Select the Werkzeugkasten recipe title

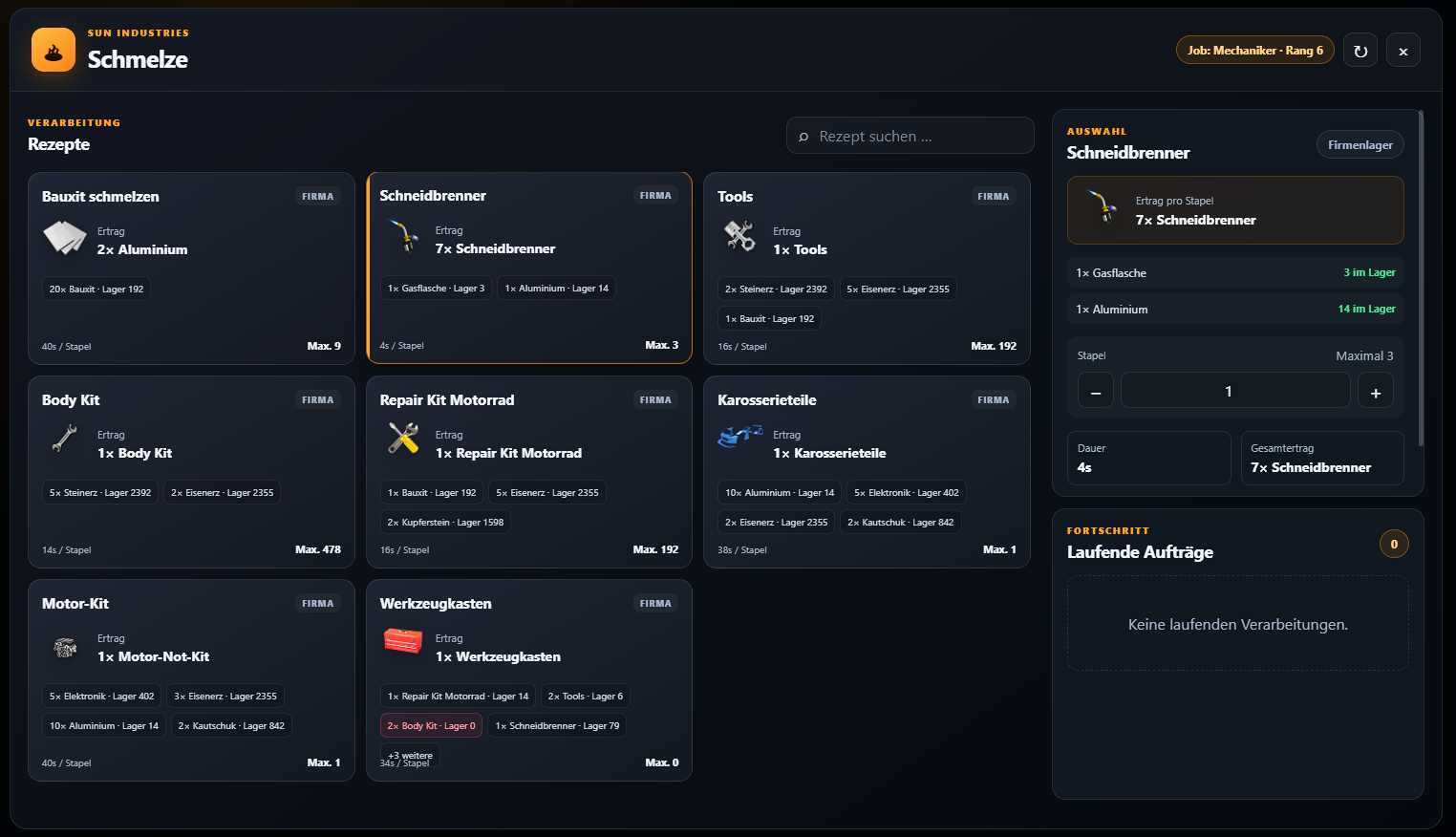click(436, 604)
